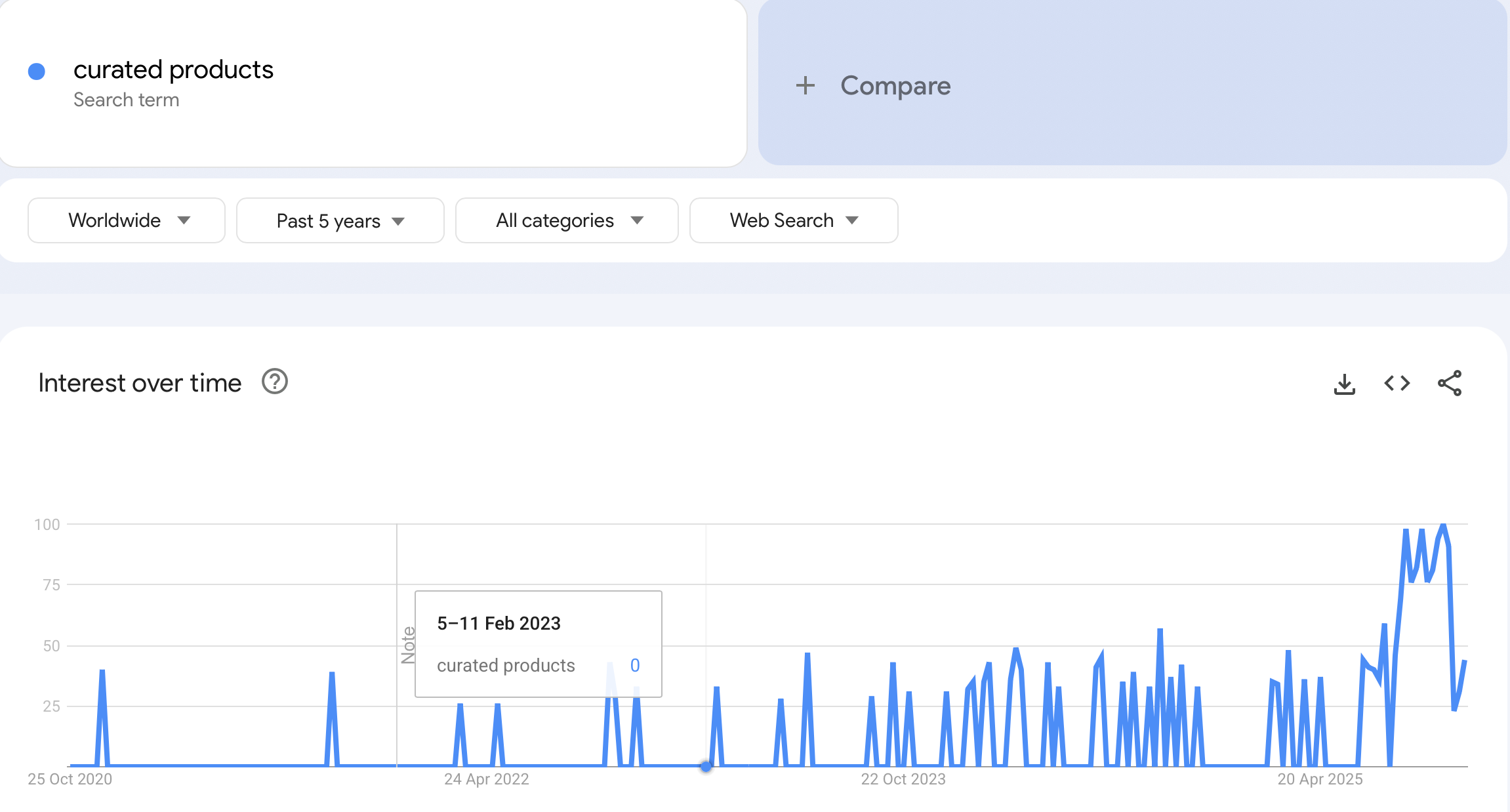Open the Interest over time help tooltip
1510x812 pixels.
tap(275, 382)
